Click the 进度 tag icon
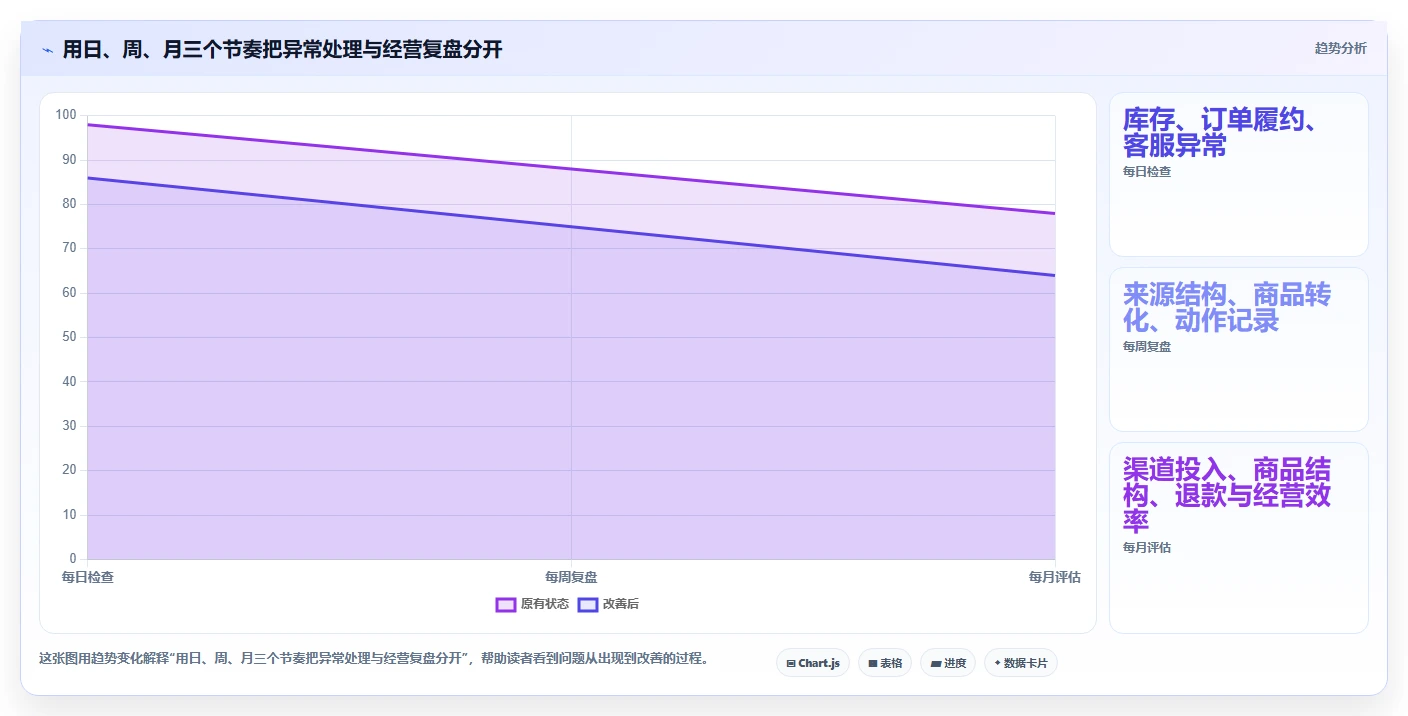The image size is (1408, 716). pos(935,663)
